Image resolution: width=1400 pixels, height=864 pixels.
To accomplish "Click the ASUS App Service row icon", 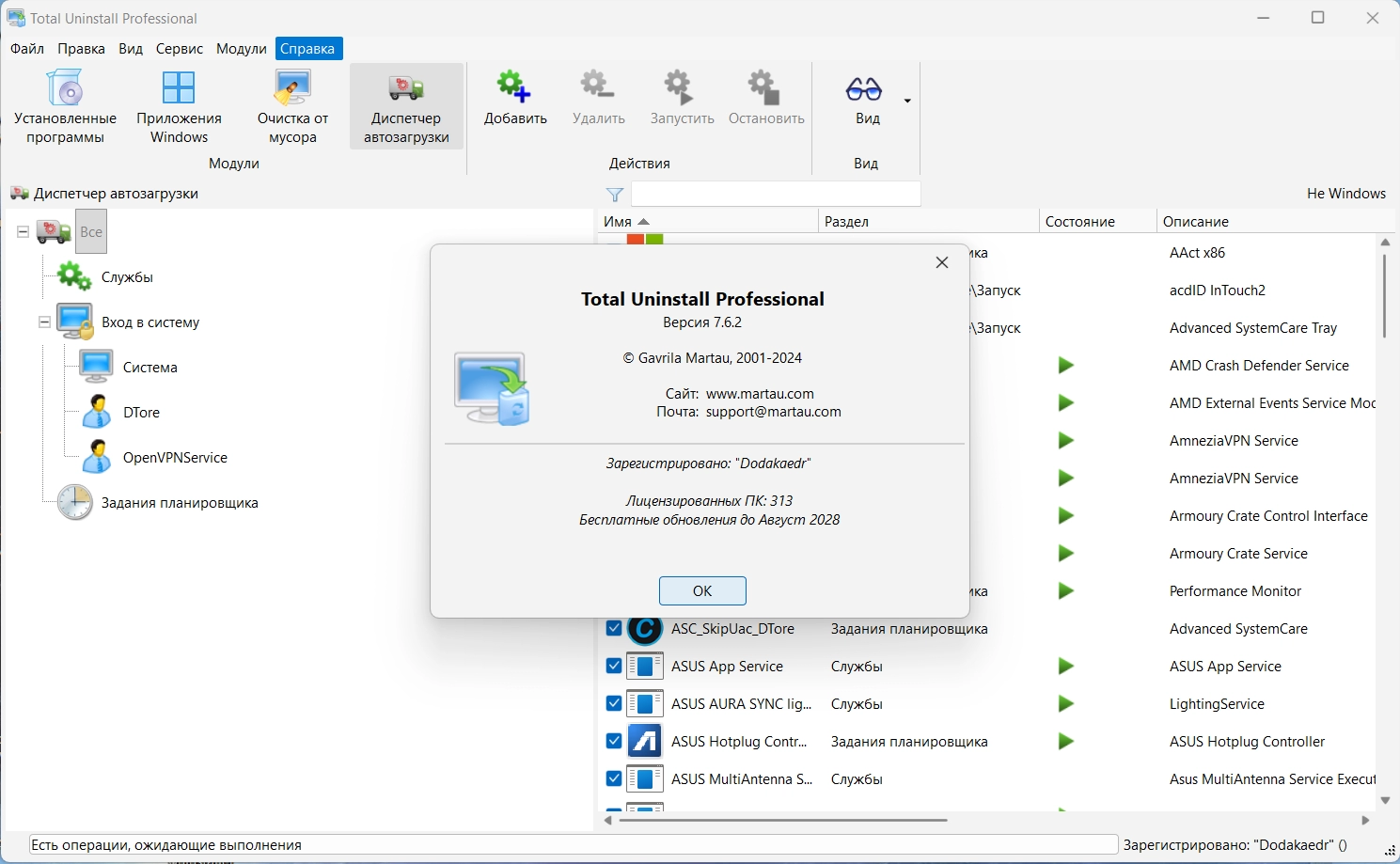I will click(645, 667).
